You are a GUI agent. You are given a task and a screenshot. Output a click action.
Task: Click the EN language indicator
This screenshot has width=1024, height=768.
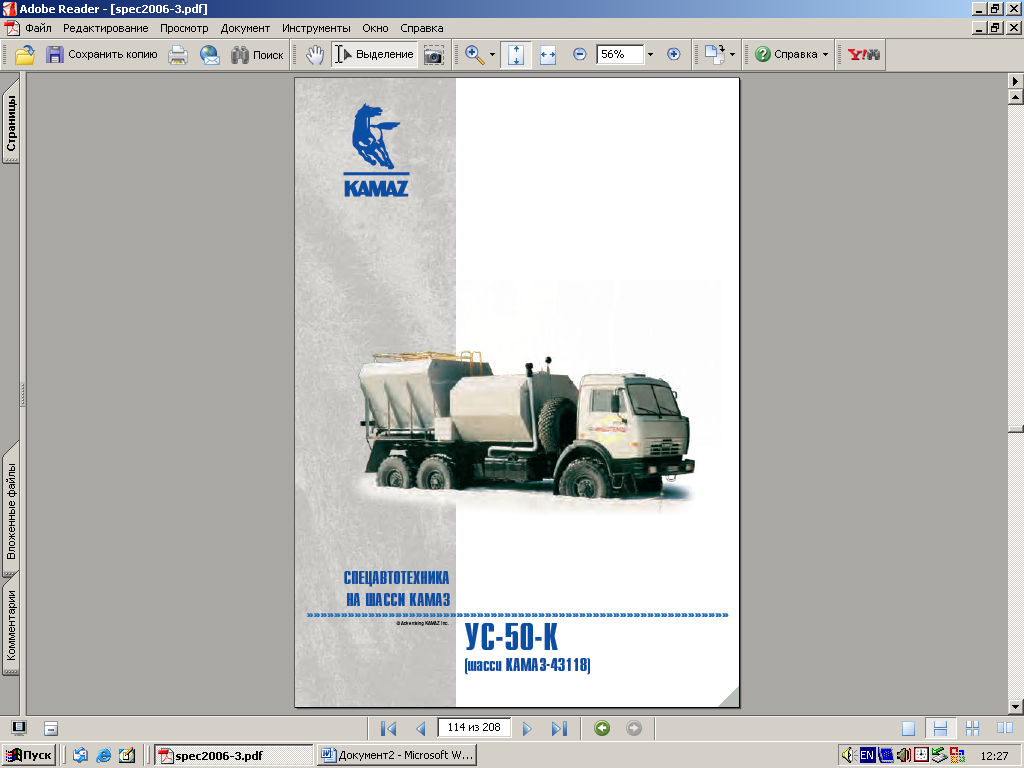(x=867, y=756)
